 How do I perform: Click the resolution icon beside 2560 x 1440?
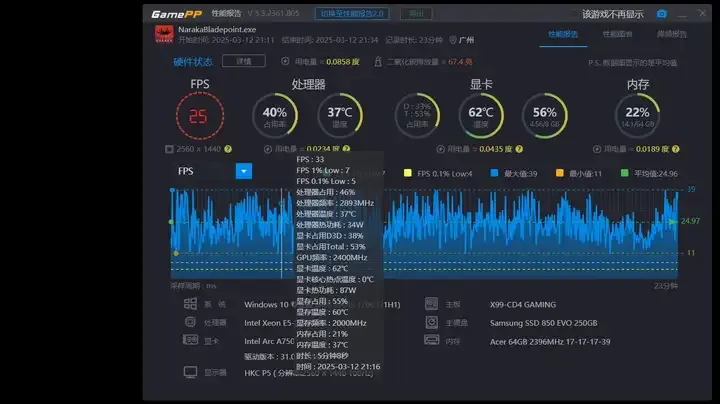[169, 149]
